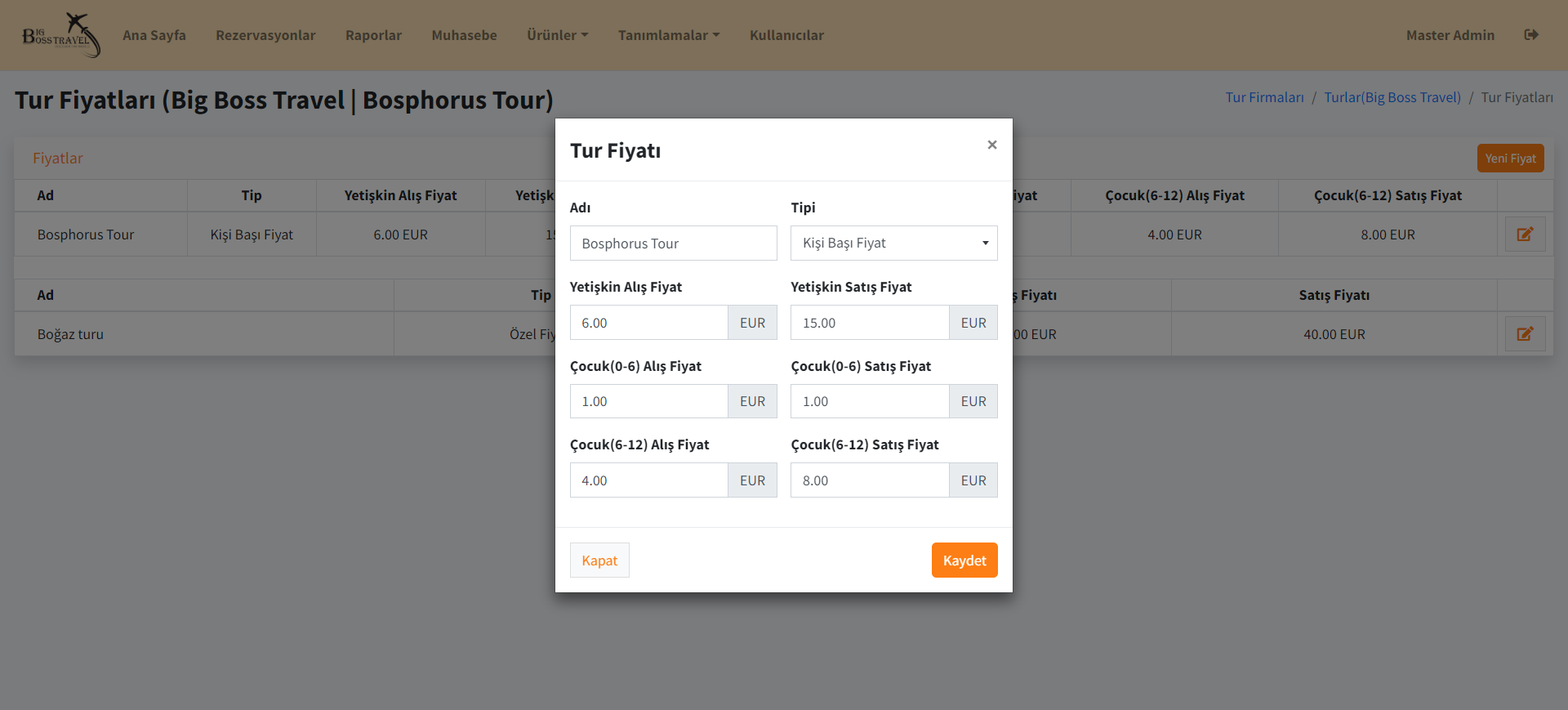Viewport: 1568px width, 710px height.
Task: Open Raporlar page
Action: click(x=373, y=35)
